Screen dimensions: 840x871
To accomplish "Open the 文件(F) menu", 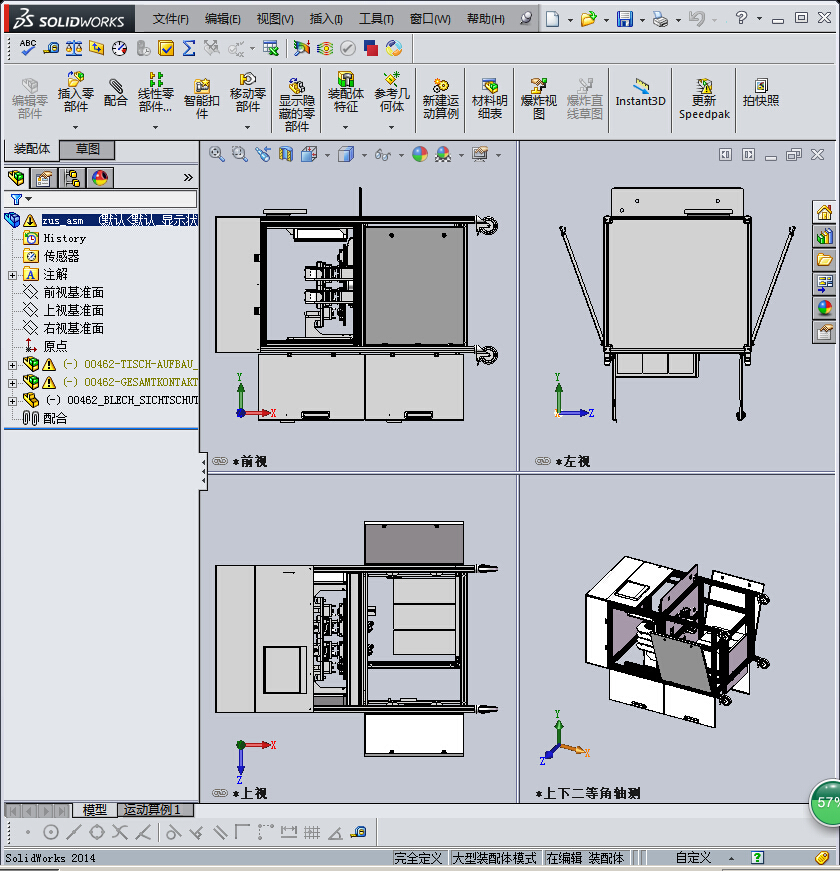I will point(171,19).
